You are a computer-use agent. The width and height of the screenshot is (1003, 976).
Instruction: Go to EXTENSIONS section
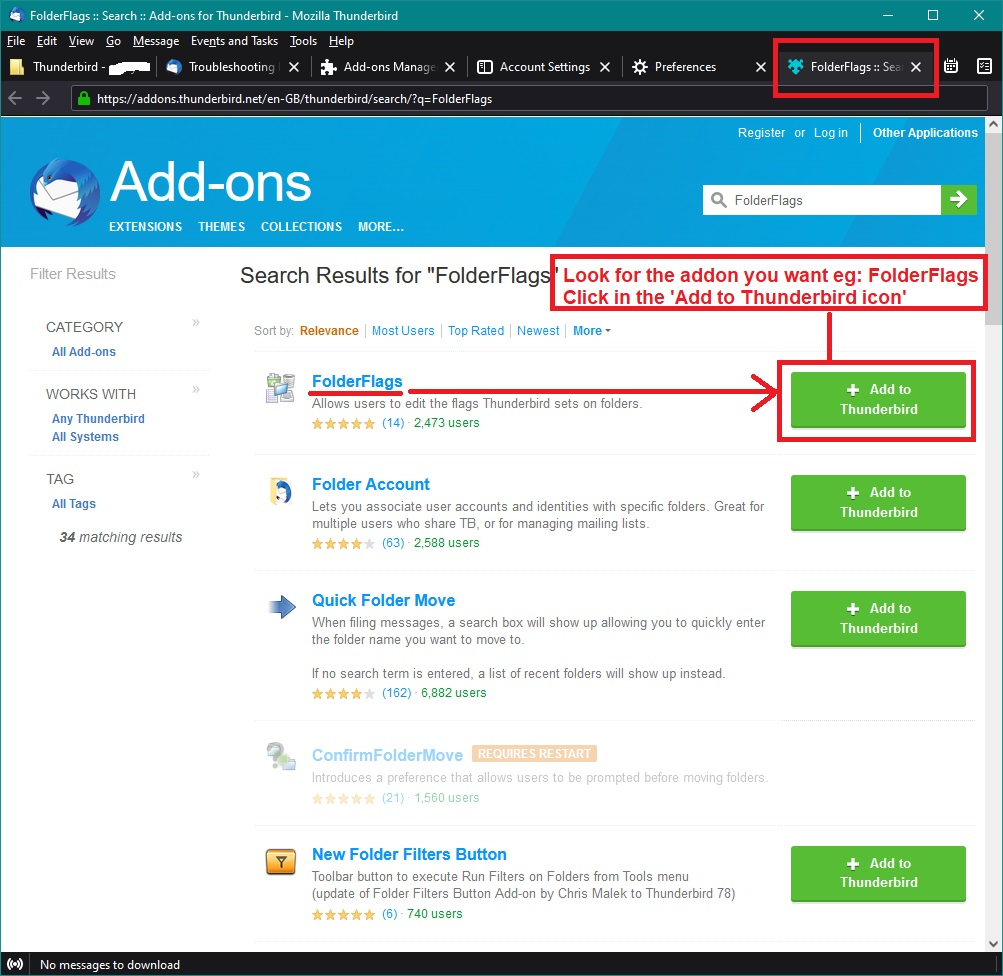click(145, 226)
